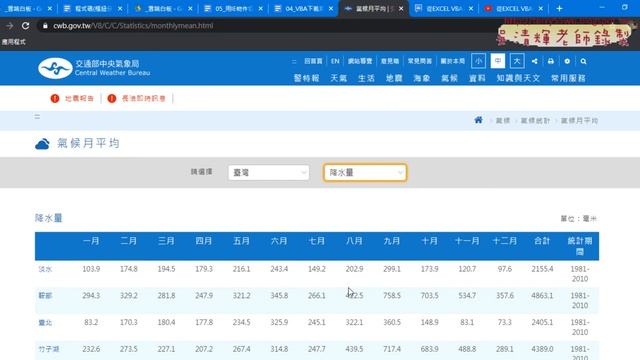Image resolution: width=640 pixels, height=360 pixels.
Task: Switch to the YouTube 從EXCEL VBA tab
Action: [513, 8]
